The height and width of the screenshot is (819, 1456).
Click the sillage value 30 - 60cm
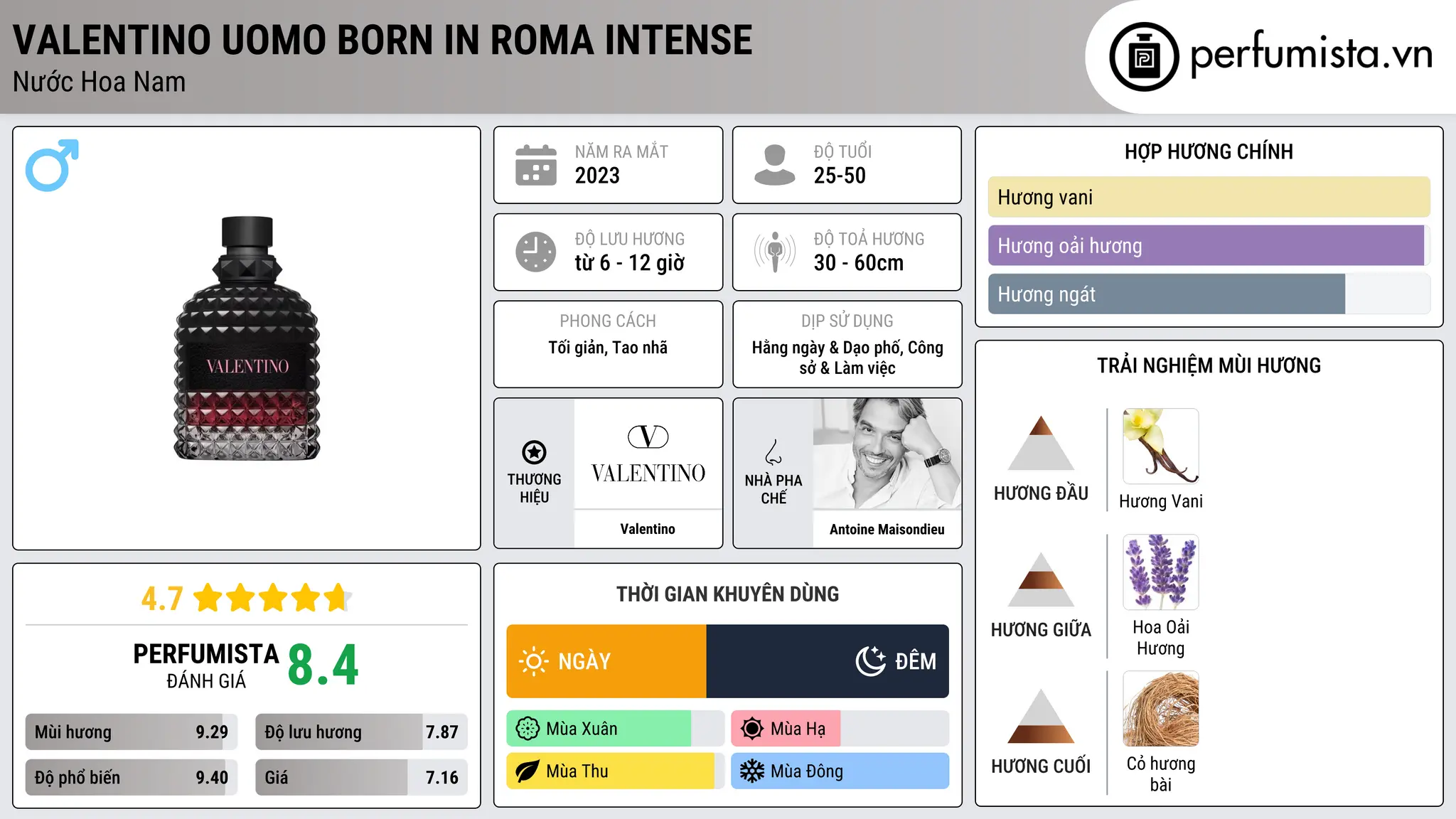coord(859,263)
